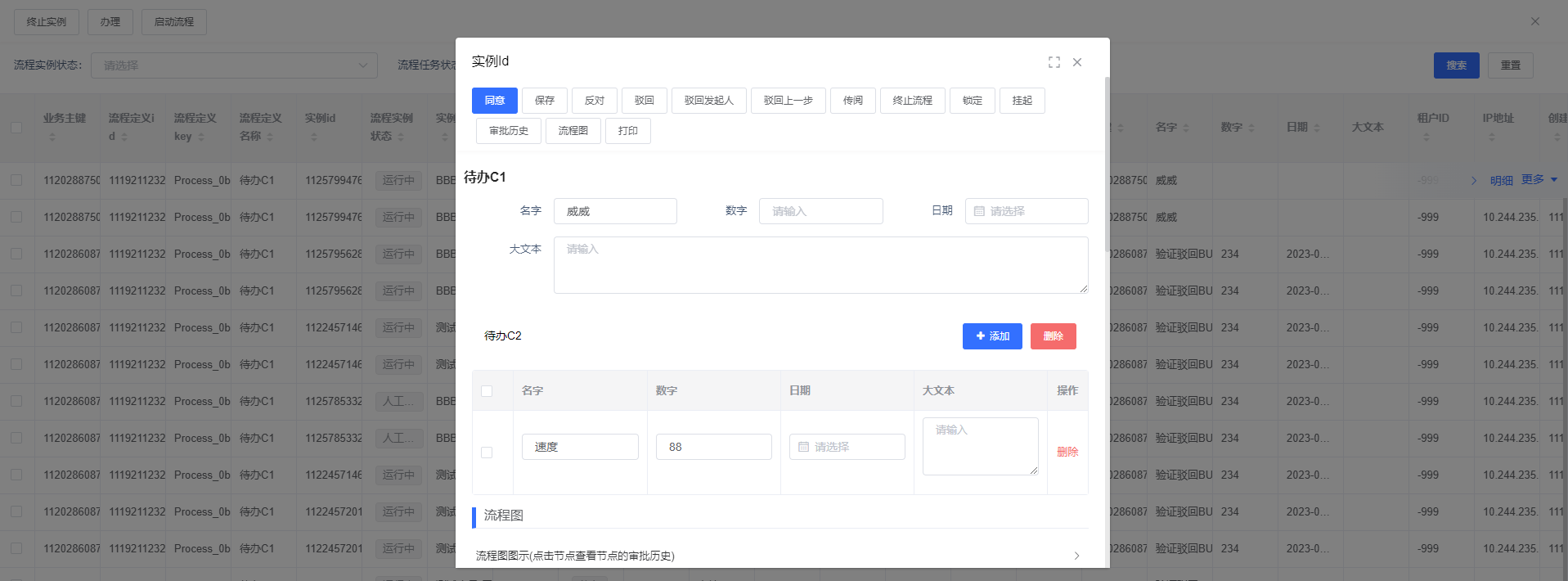
Task: Click sort icon on background 数字 column
Action: tap(1251, 128)
